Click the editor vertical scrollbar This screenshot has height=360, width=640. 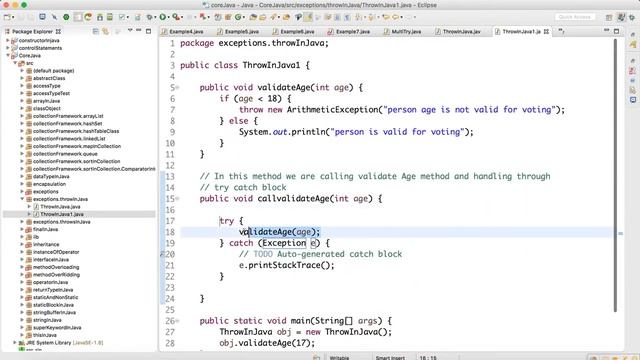click(x=615, y=176)
